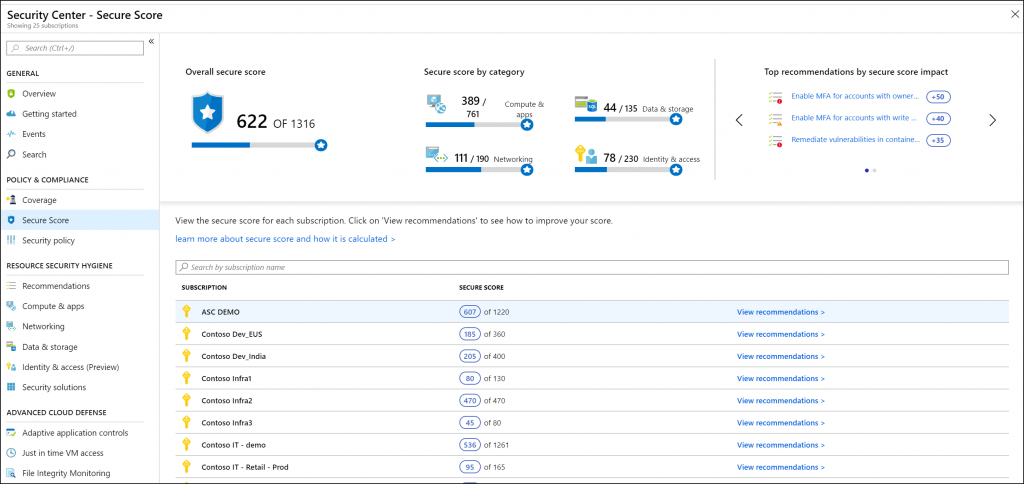Click the Compute & apps category icon
The width and height of the screenshot is (1024, 484).
436,103
